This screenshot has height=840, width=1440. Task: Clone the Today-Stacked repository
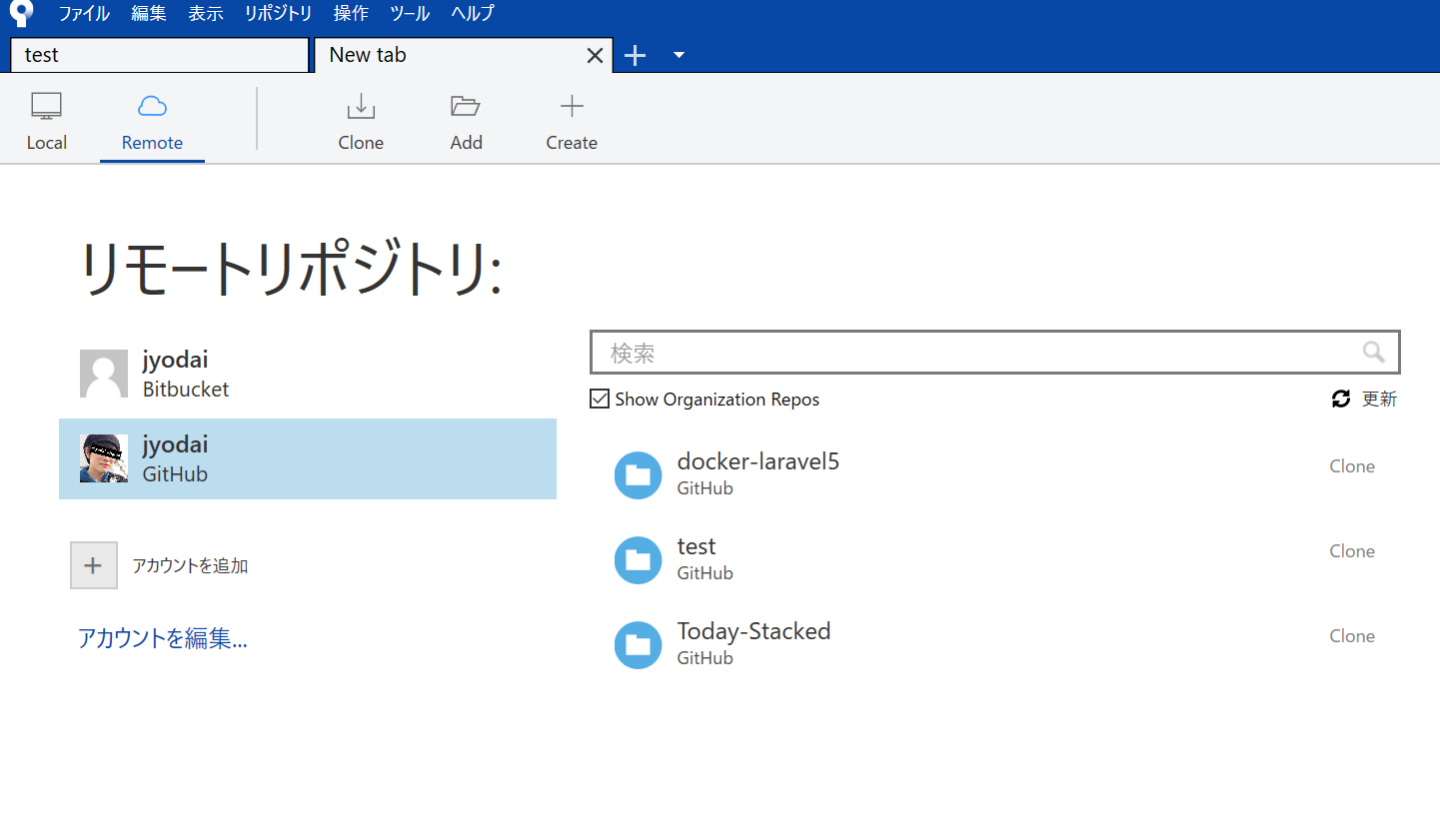tap(1351, 635)
